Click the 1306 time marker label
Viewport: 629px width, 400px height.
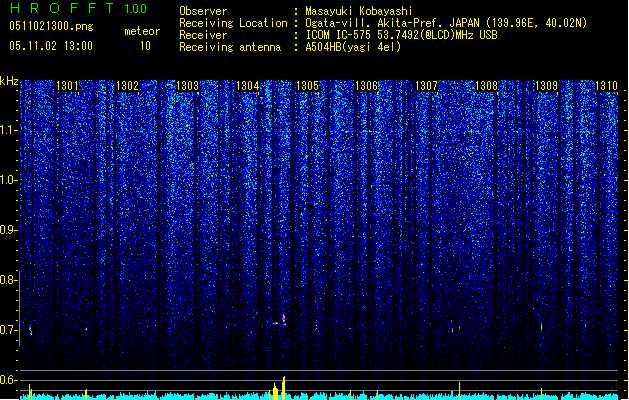pos(367,86)
